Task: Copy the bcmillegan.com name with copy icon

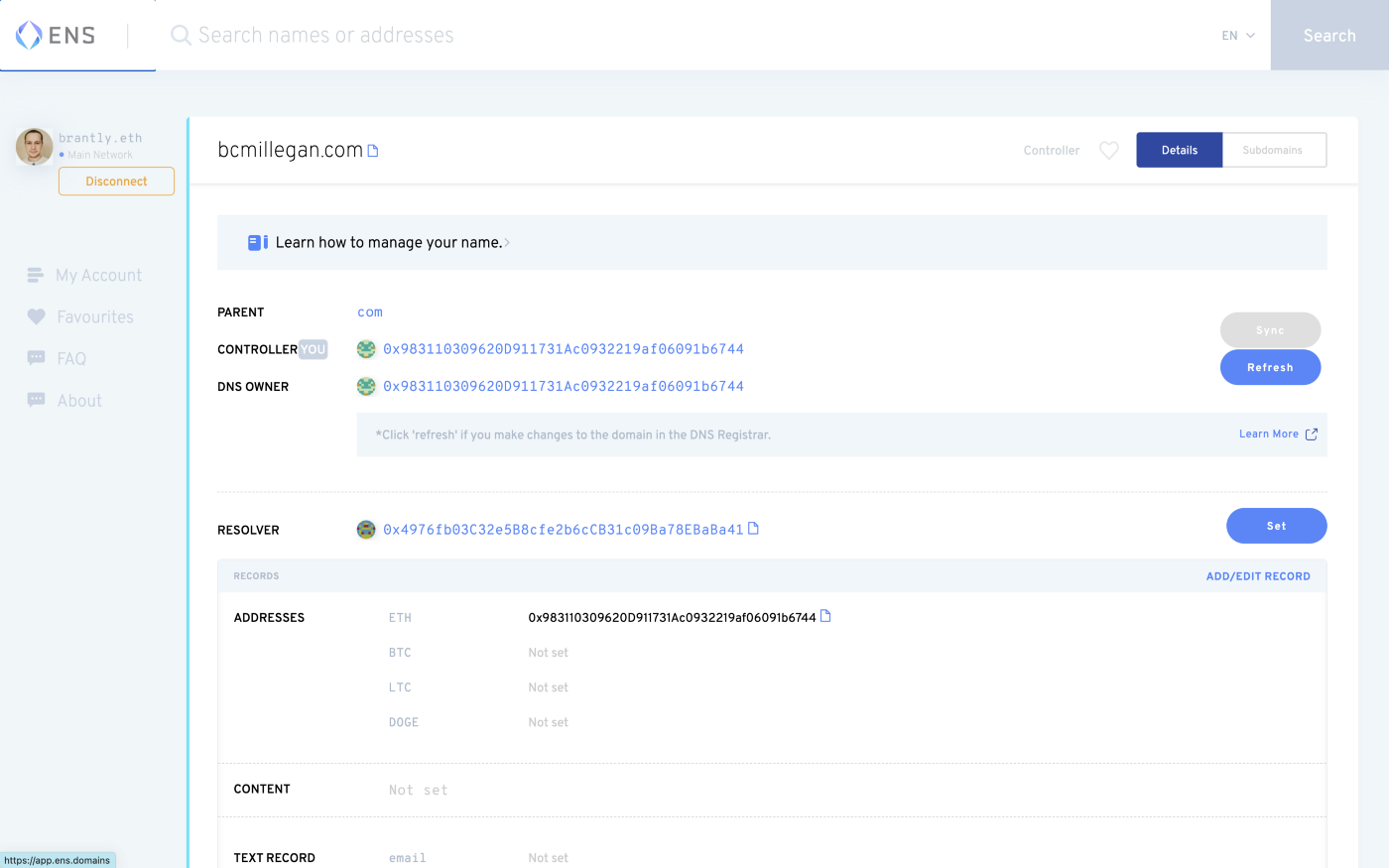Action: (x=373, y=151)
